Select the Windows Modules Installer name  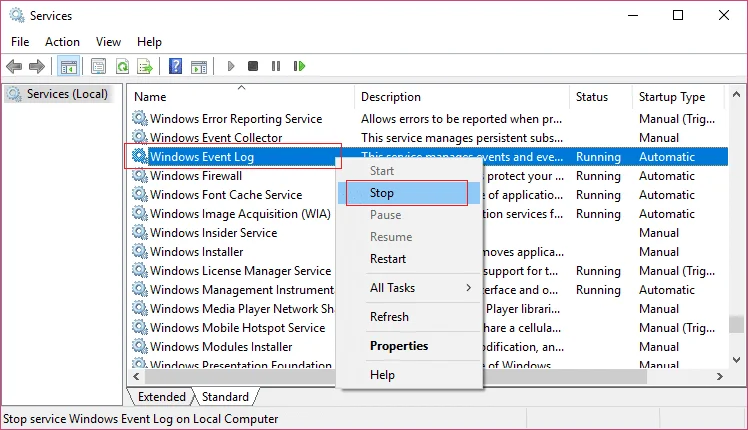click(221, 346)
